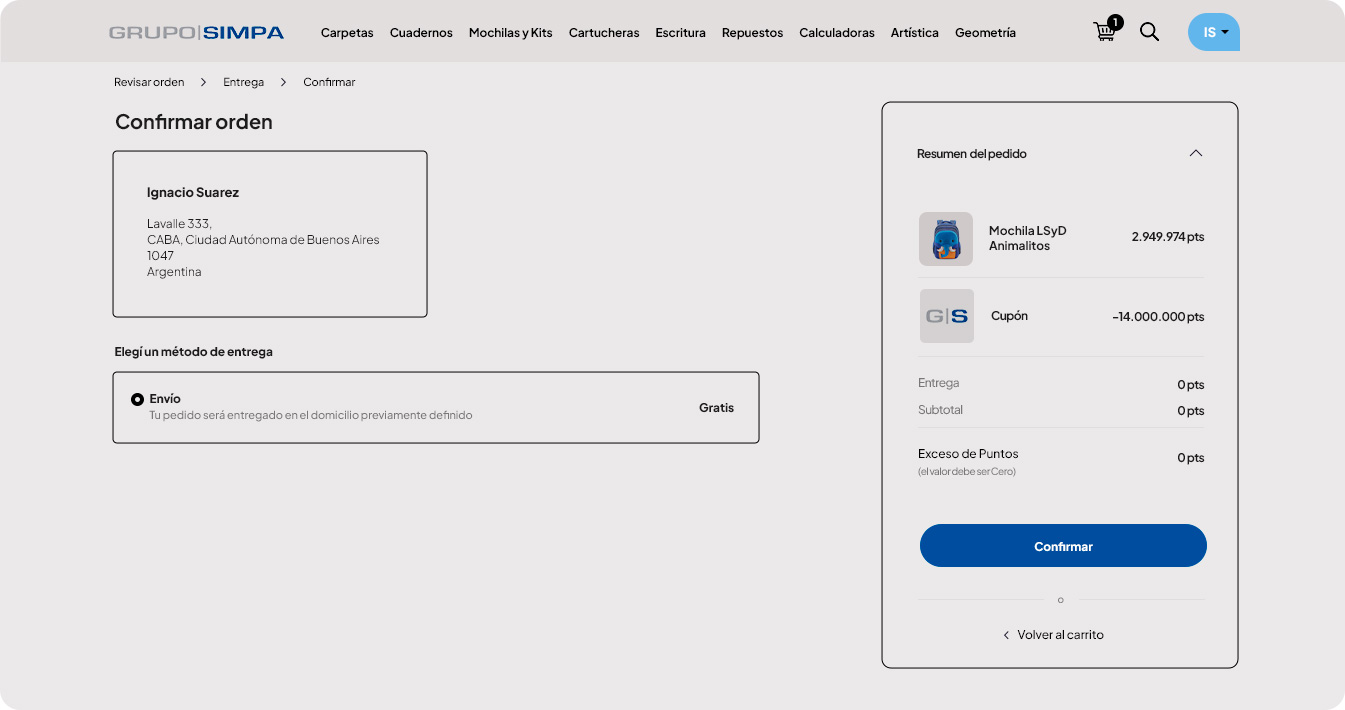Open the IS user account dropdown
Viewport: 1345px width, 710px height.
click(1213, 32)
